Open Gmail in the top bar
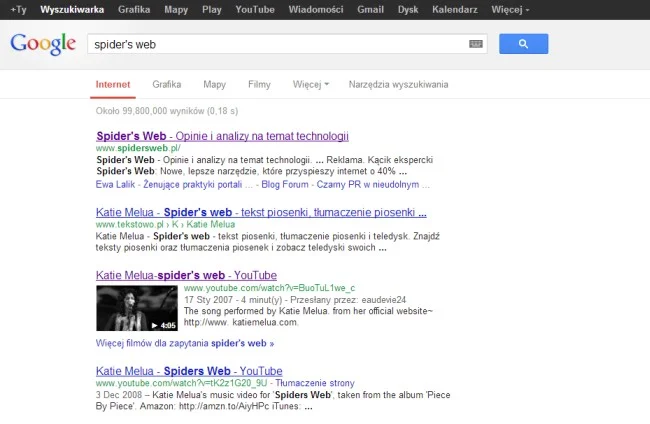 click(x=370, y=10)
